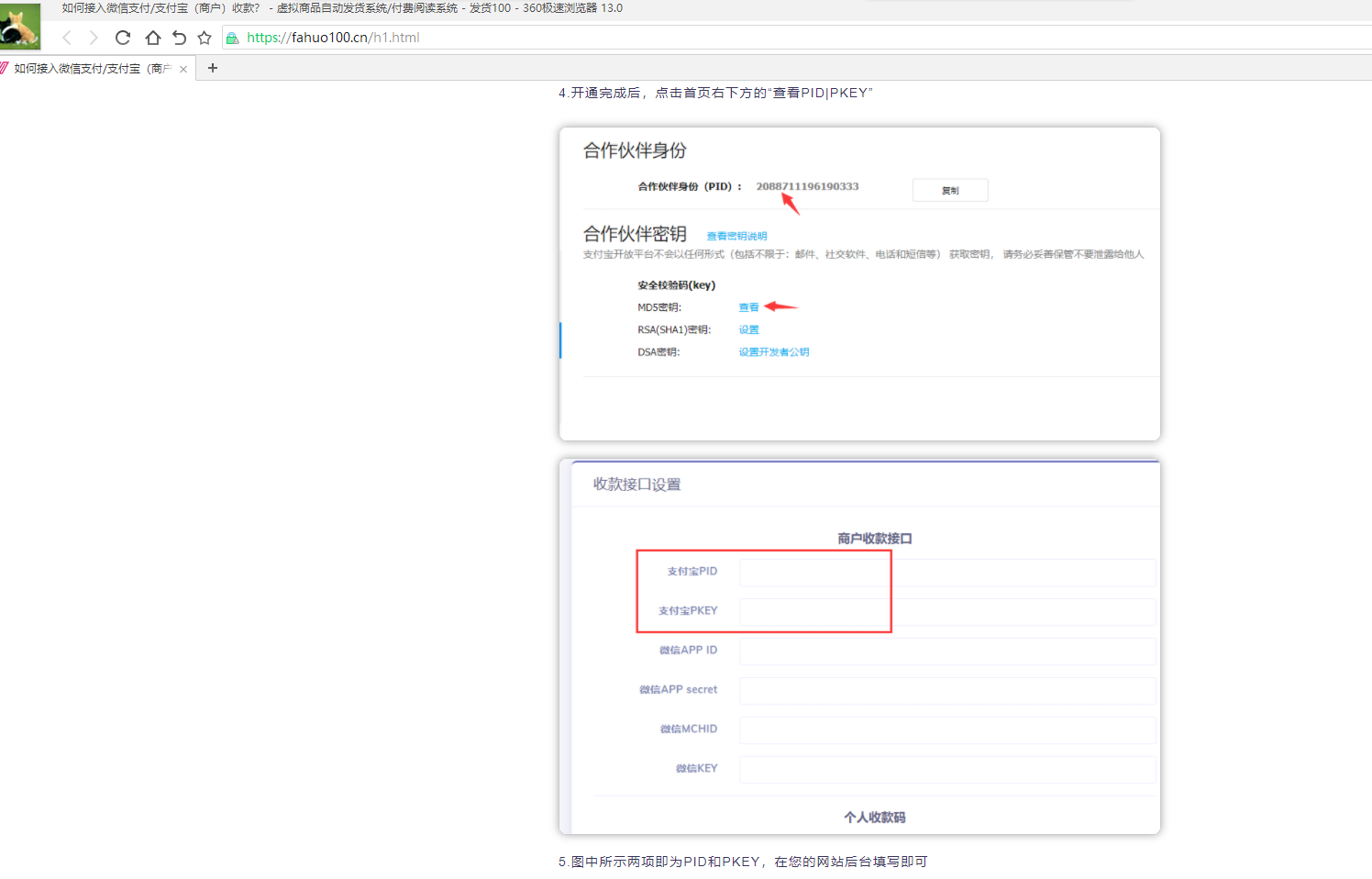Open a new tab with plus icon
The image size is (1372, 879).
click(213, 68)
